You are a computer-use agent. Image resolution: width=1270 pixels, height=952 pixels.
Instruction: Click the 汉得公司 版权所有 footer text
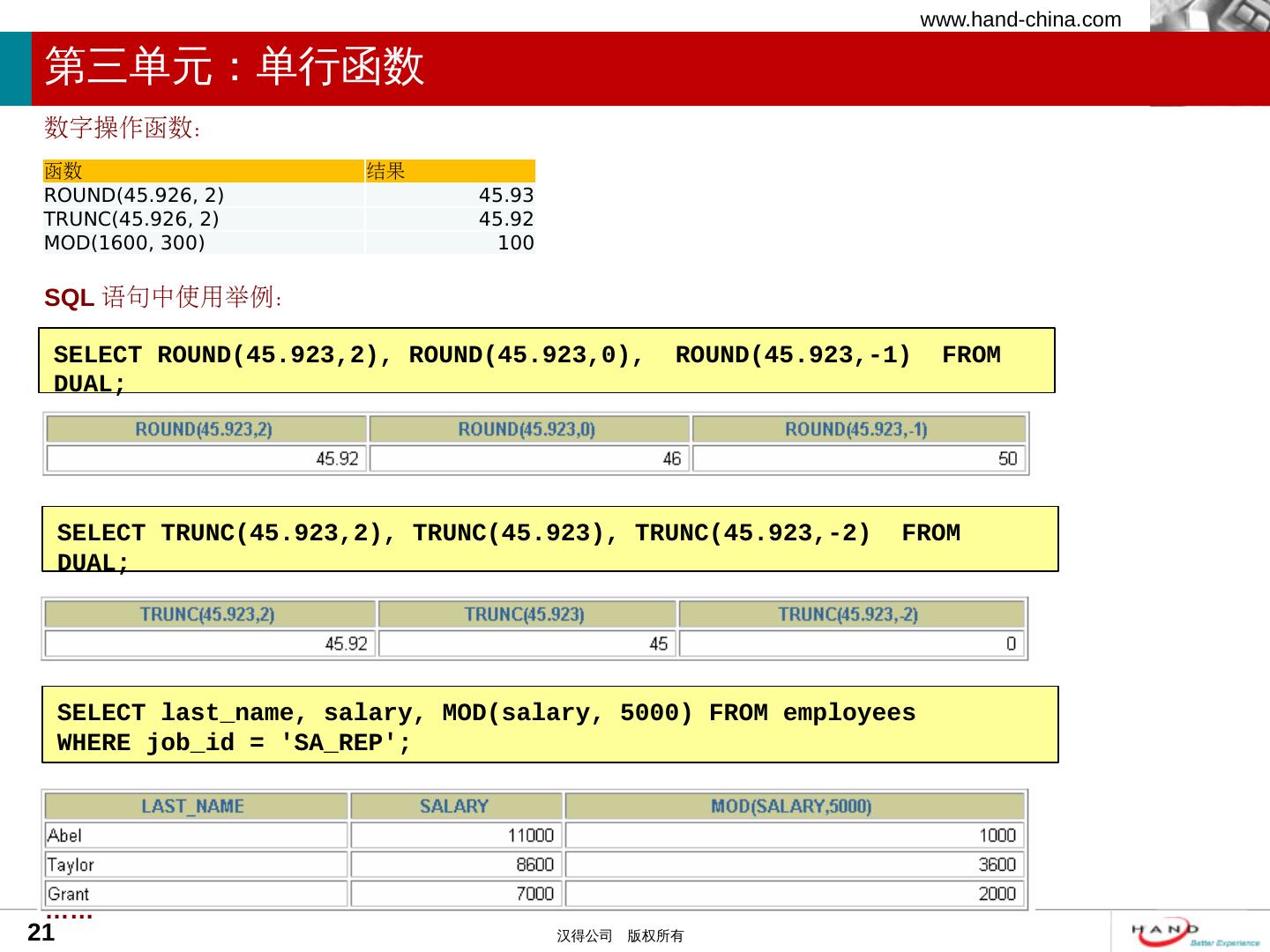coord(620,936)
